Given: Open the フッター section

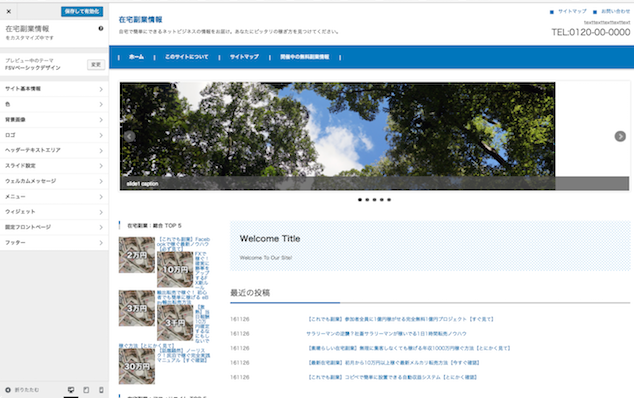Looking at the screenshot, I should coord(54,243).
